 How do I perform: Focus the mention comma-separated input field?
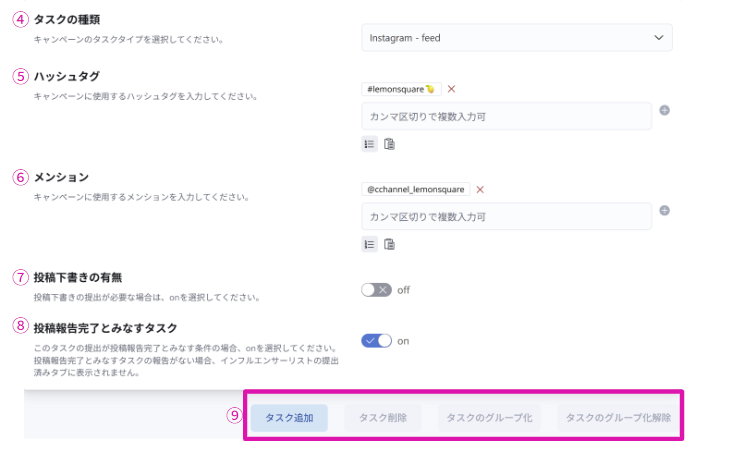point(506,216)
